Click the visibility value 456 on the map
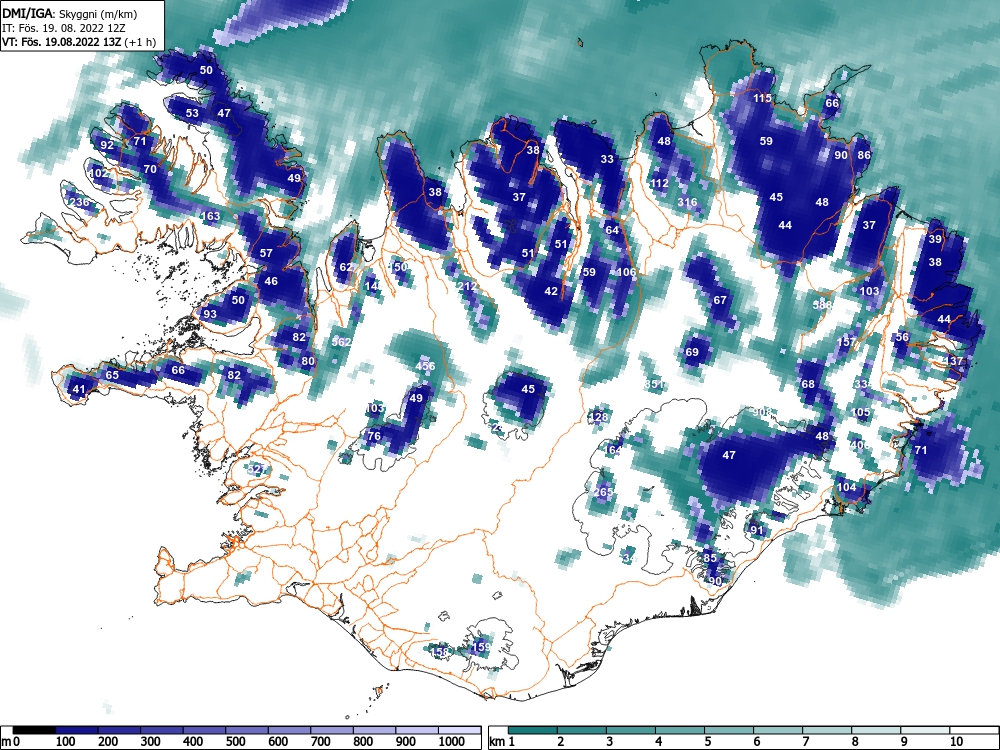 [x=425, y=366]
